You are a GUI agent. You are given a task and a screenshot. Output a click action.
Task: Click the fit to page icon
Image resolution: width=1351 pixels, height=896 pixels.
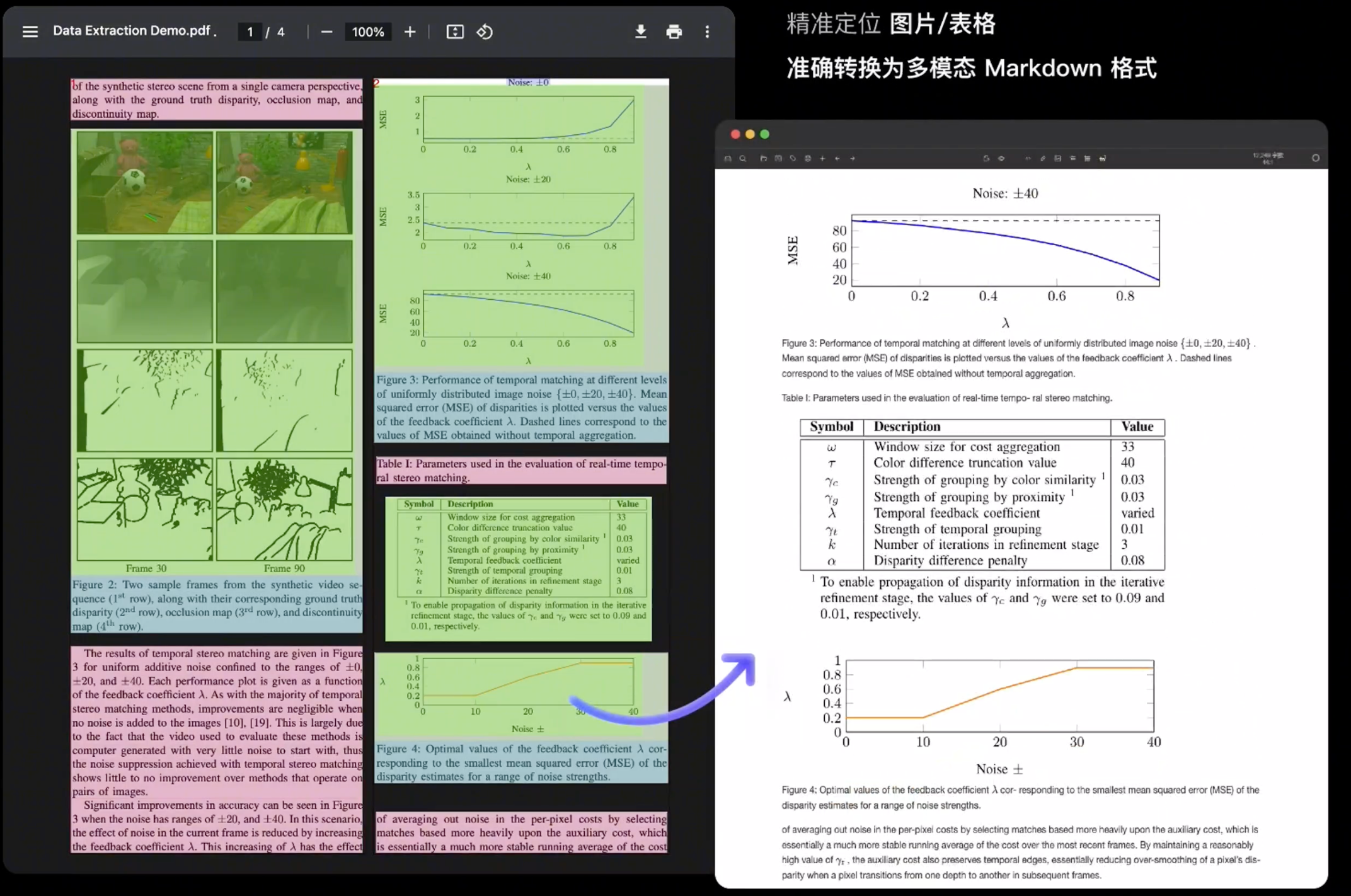point(454,32)
